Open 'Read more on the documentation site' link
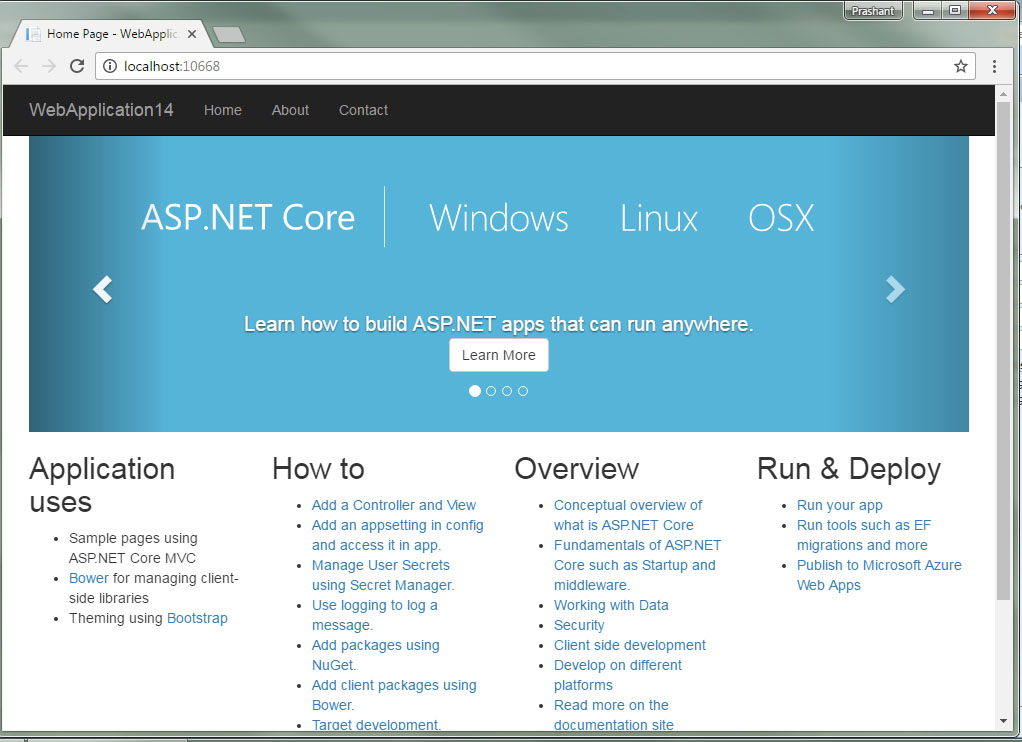Viewport: 1022px width, 742px height. [613, 715]
